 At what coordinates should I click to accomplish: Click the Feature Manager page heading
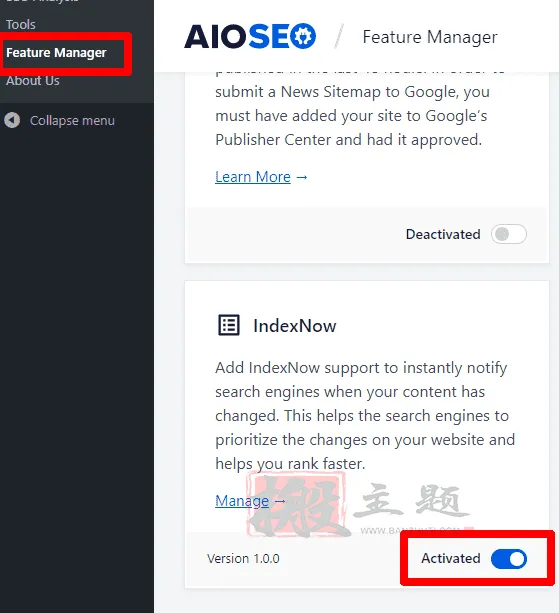[x=430, y=37]
